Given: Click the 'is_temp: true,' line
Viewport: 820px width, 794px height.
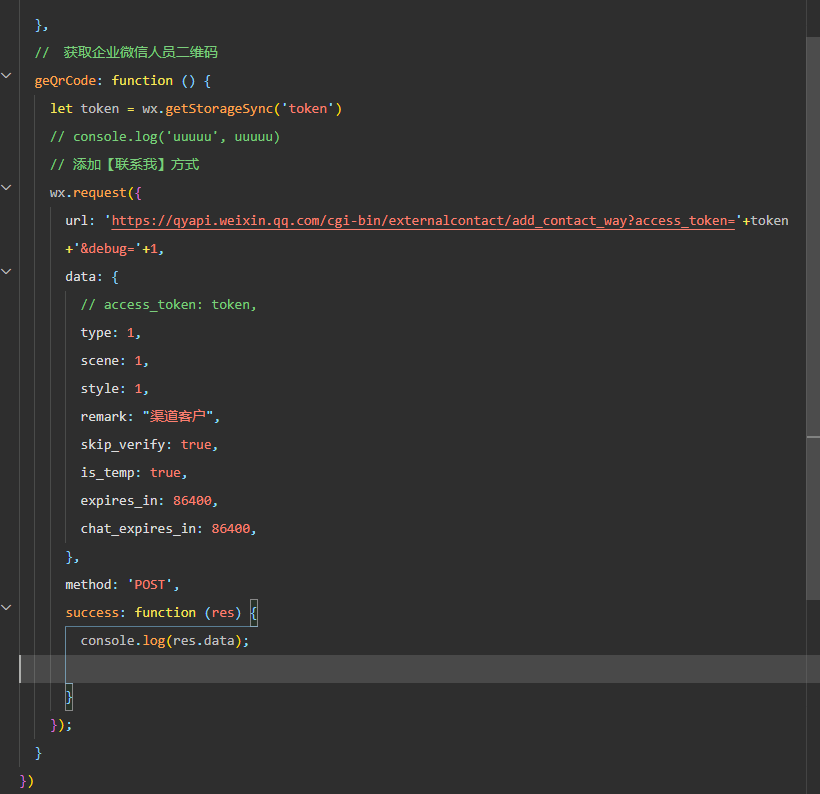Looking at the screenshot, I should click(134, 473).
